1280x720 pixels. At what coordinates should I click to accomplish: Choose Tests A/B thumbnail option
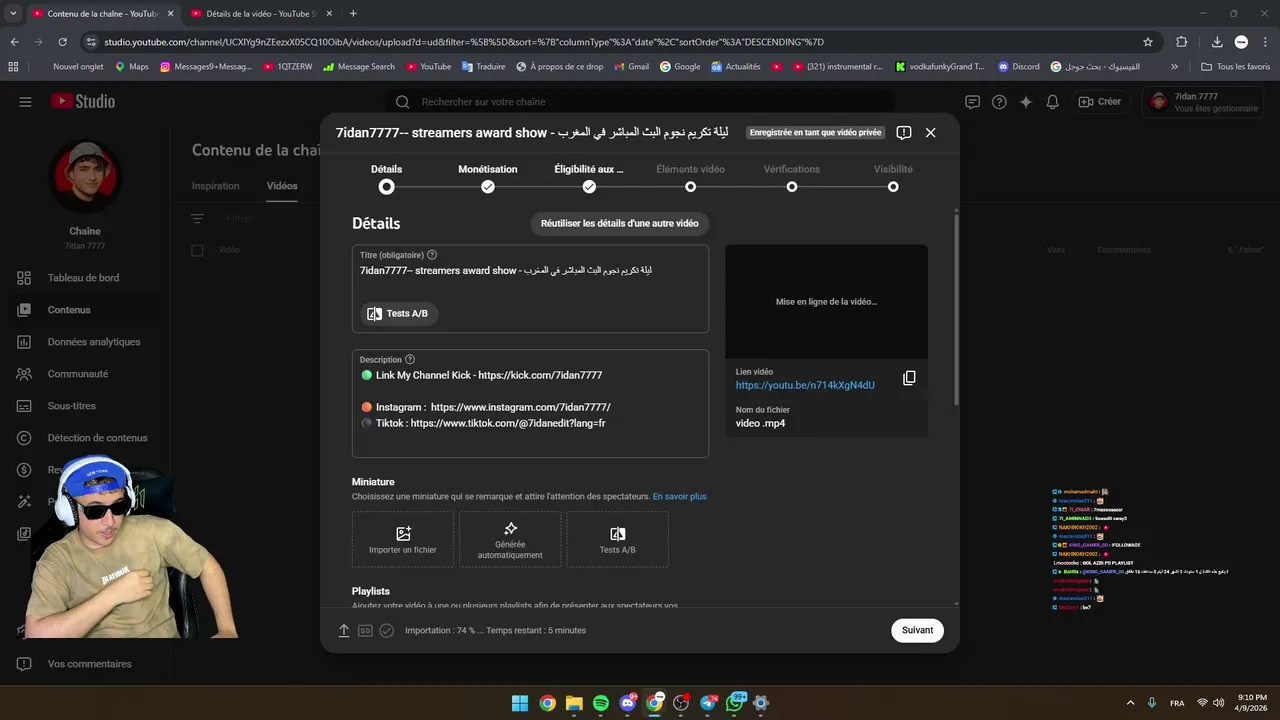[617, 540]
